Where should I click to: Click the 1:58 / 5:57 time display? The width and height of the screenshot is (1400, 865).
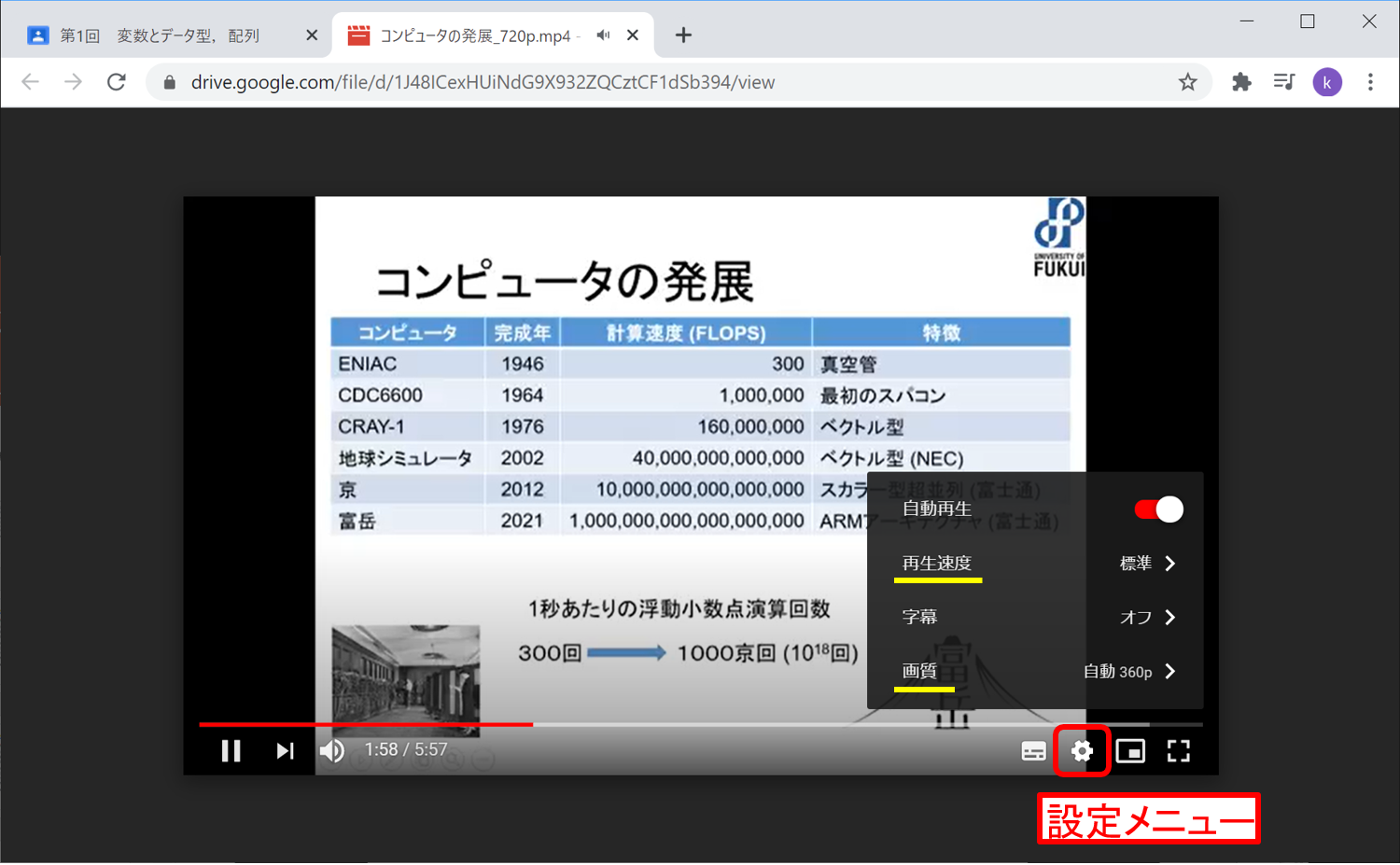tap(406, 749)
